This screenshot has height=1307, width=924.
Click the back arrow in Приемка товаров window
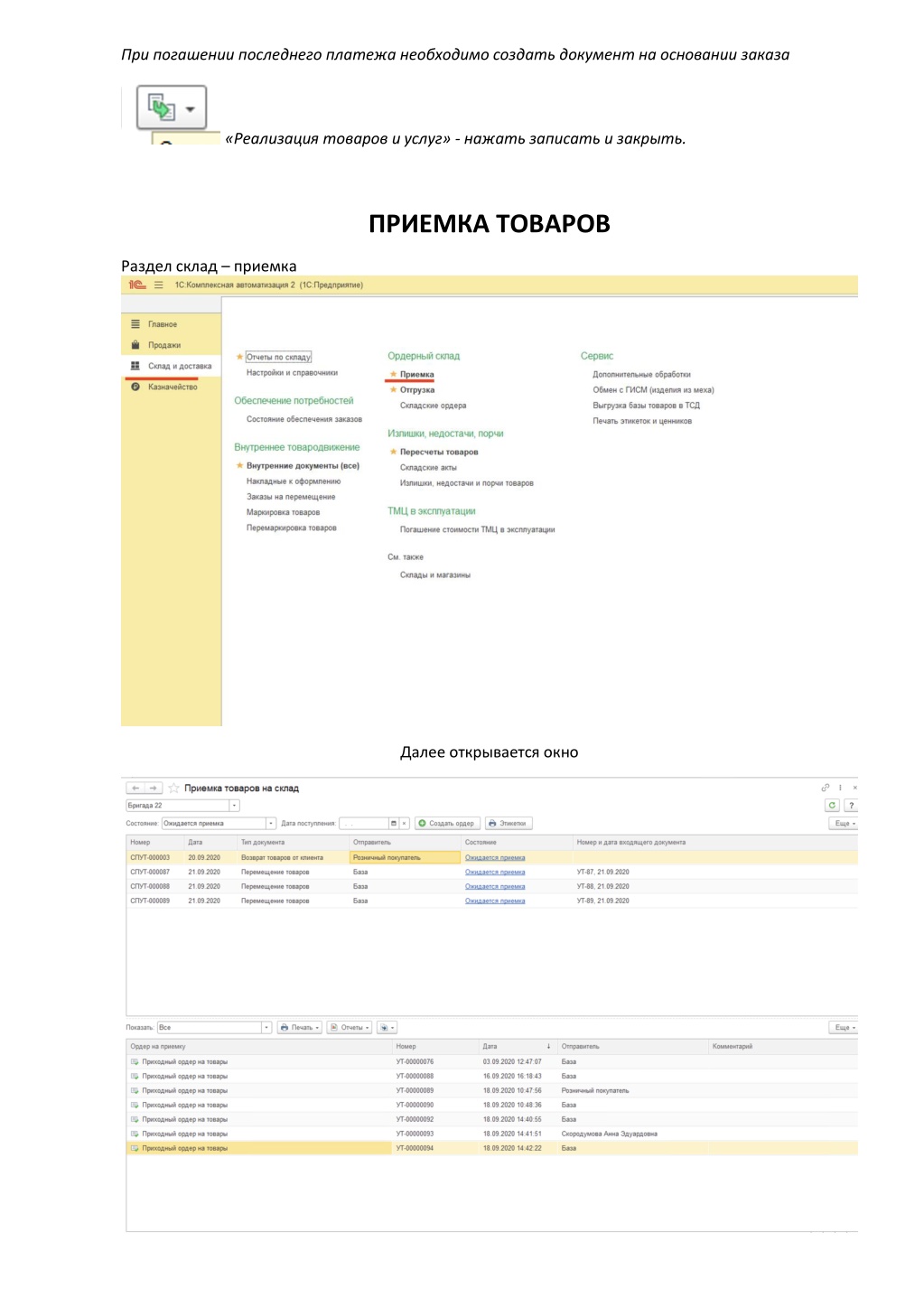(x=135, y=789)
